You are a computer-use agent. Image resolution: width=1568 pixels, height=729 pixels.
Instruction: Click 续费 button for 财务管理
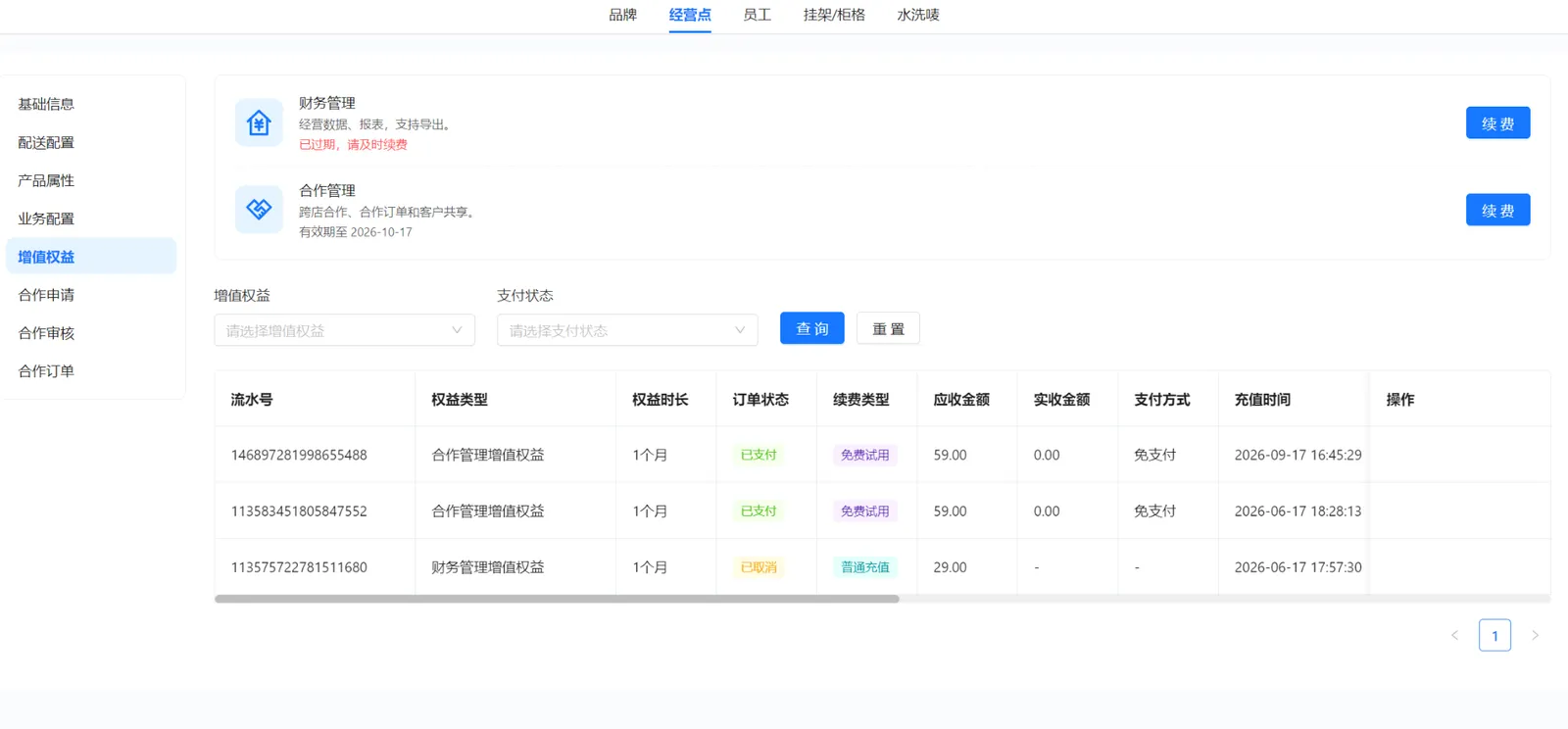click(x=1497, y=123)
